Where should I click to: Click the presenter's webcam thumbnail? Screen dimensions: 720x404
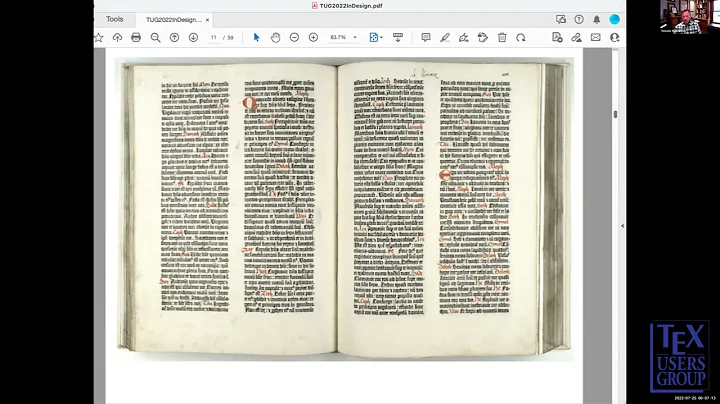690,17
